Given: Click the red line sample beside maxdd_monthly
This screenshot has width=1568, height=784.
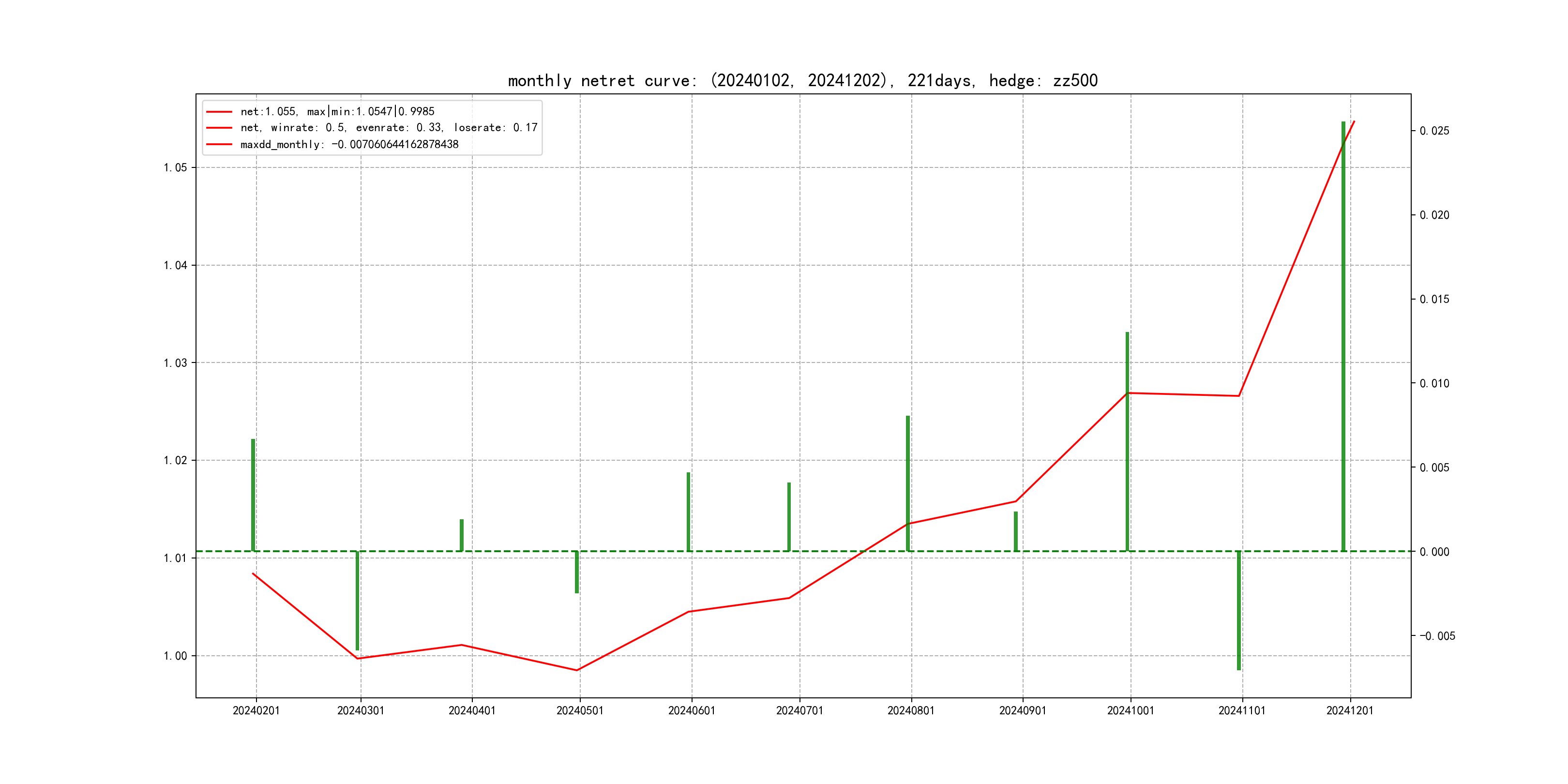Looking at the screenshot, I should tap(219, 144).
